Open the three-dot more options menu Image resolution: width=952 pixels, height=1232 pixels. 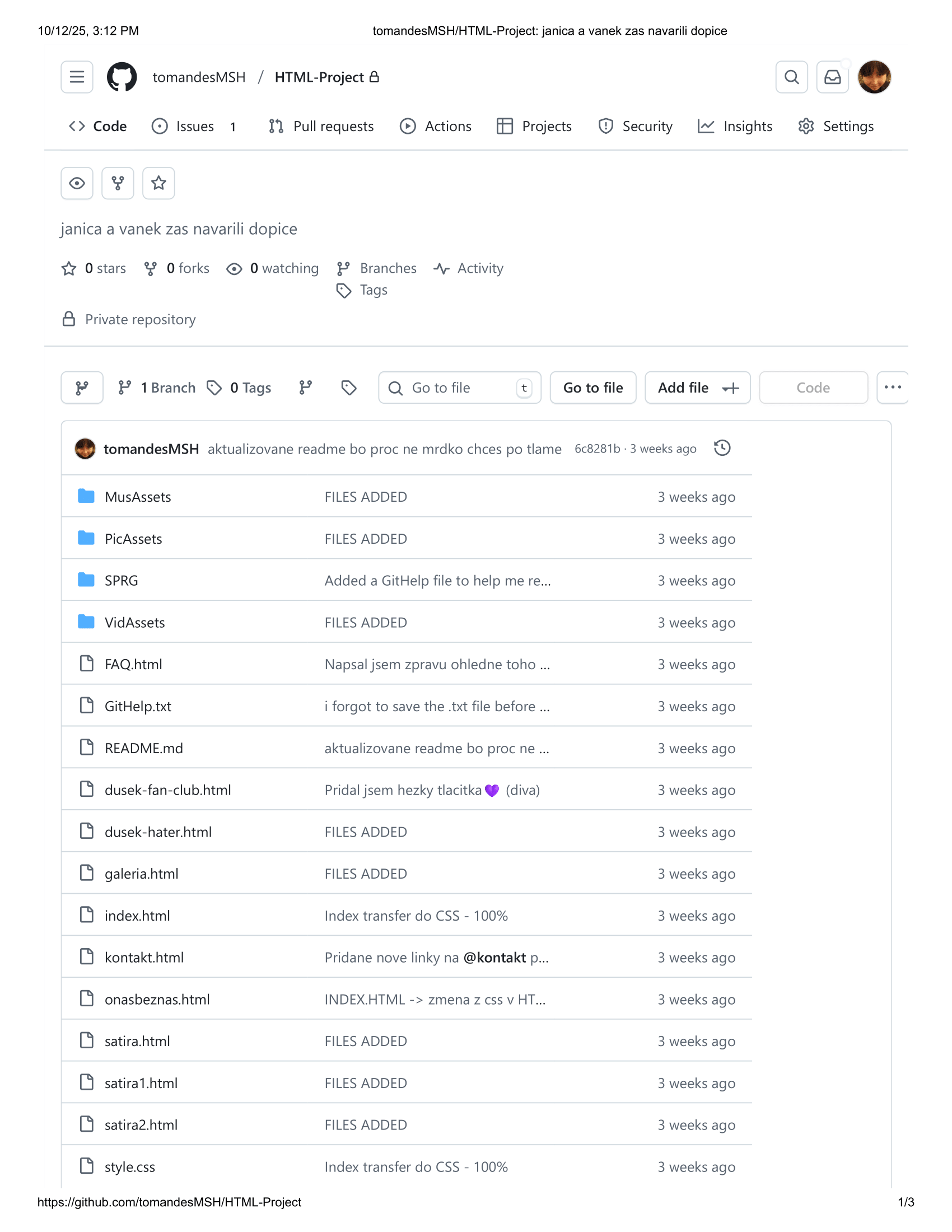click(892, 388)
